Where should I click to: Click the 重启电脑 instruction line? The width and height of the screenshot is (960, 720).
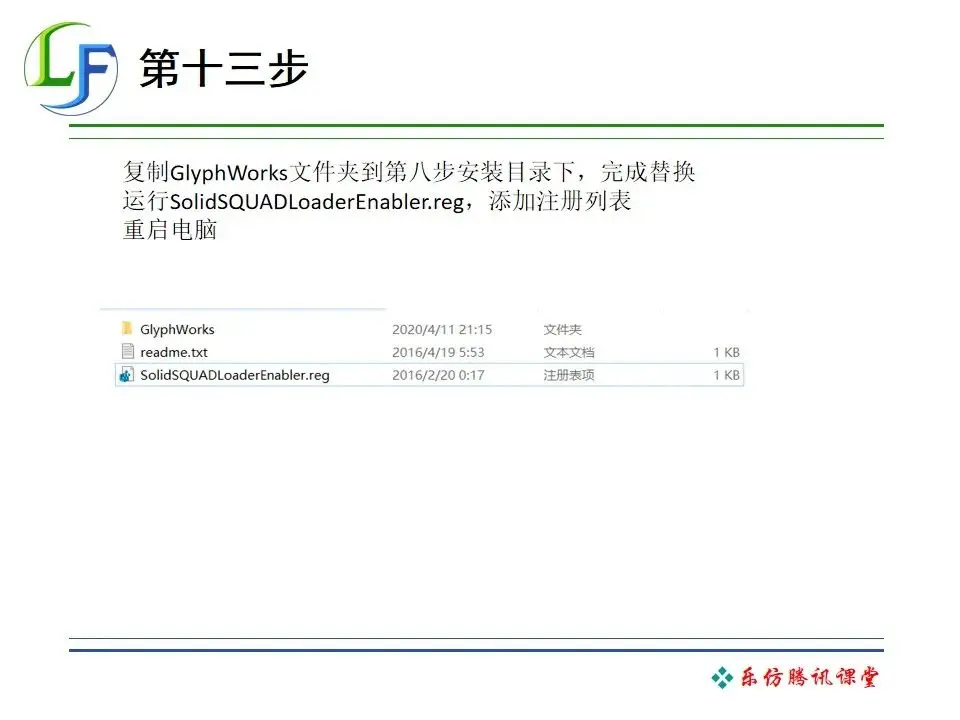click(170, 230)
